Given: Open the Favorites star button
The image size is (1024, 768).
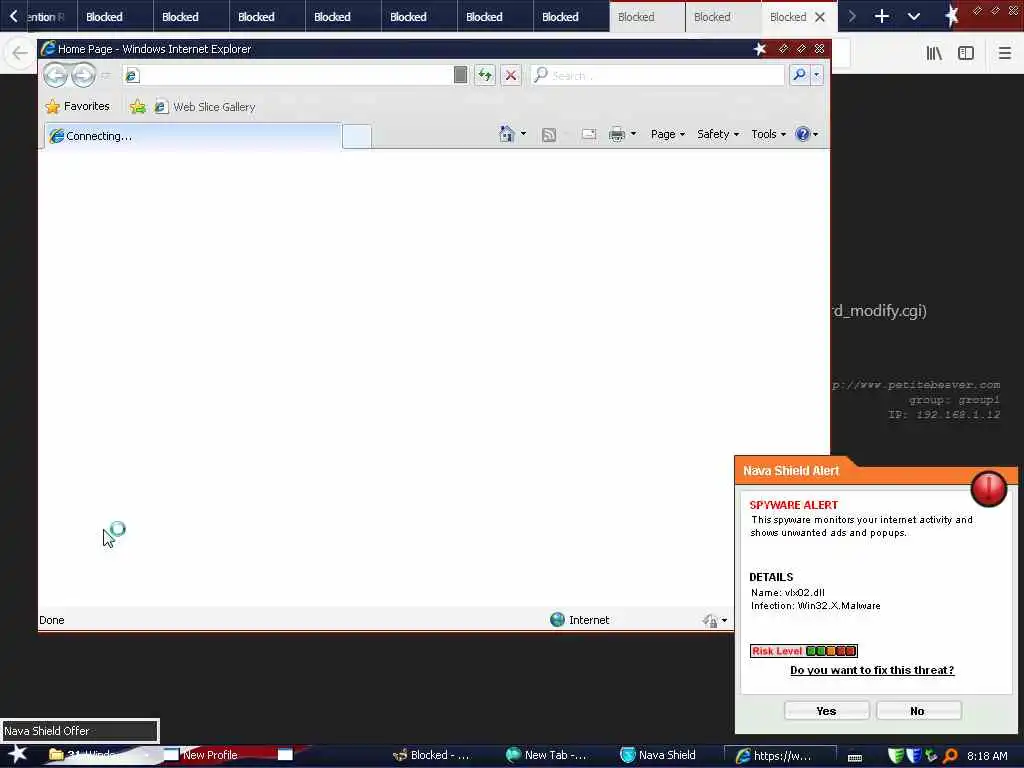Looking at the screenshot, I should pos(77,106).
